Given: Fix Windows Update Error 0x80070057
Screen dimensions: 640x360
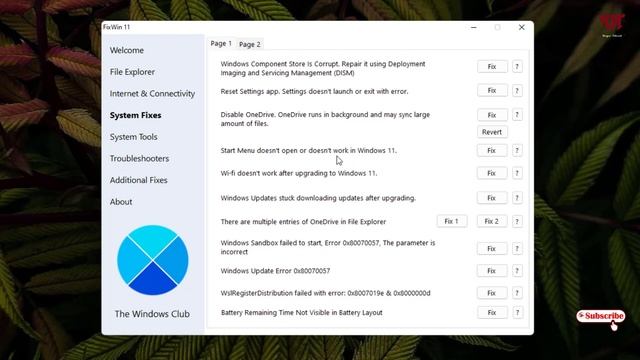Looking at the screenshot, I should [492, 271].
